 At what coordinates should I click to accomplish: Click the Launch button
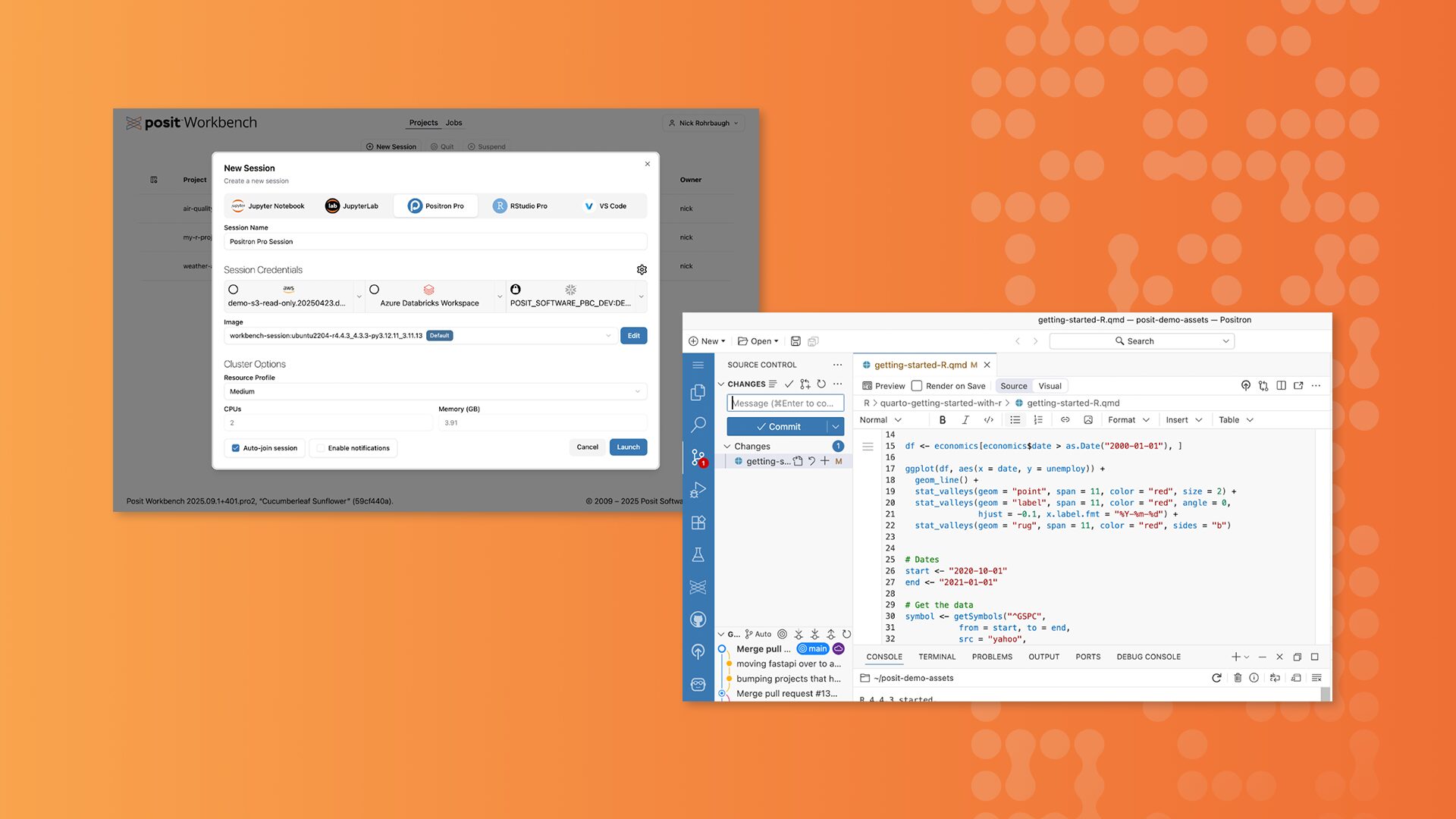pos(628,447)
